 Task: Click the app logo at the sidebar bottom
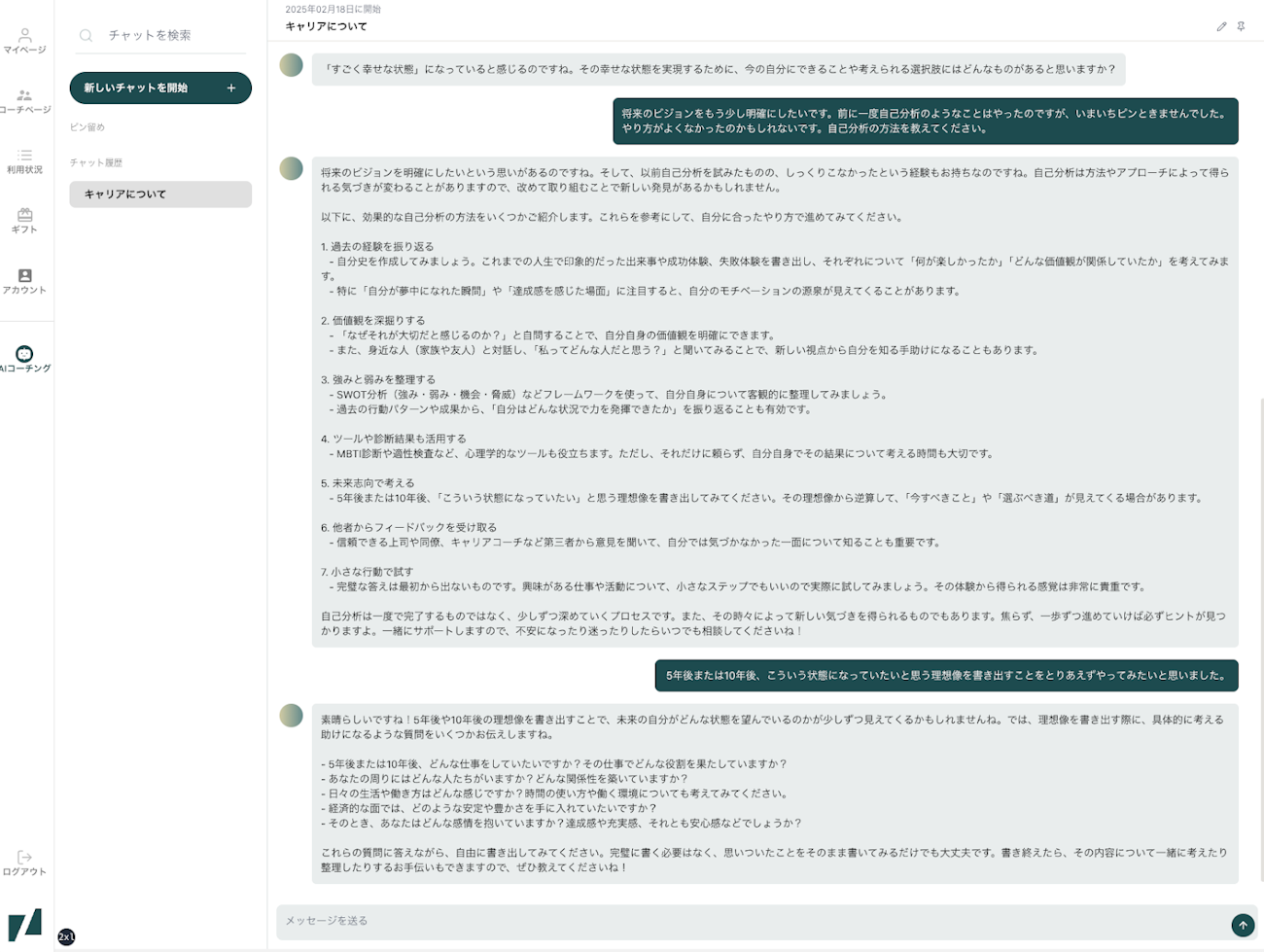(x=24, y=924)
